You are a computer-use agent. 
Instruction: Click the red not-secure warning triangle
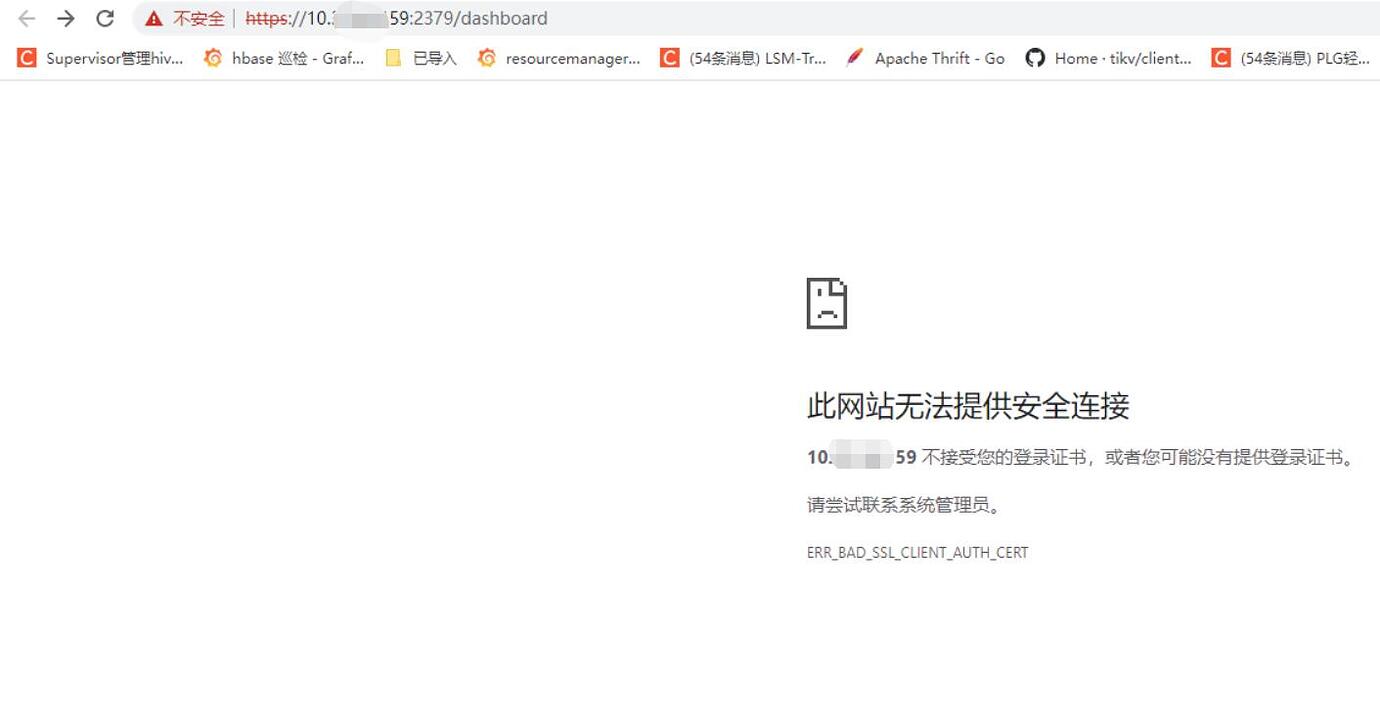[x=153, y=18]
